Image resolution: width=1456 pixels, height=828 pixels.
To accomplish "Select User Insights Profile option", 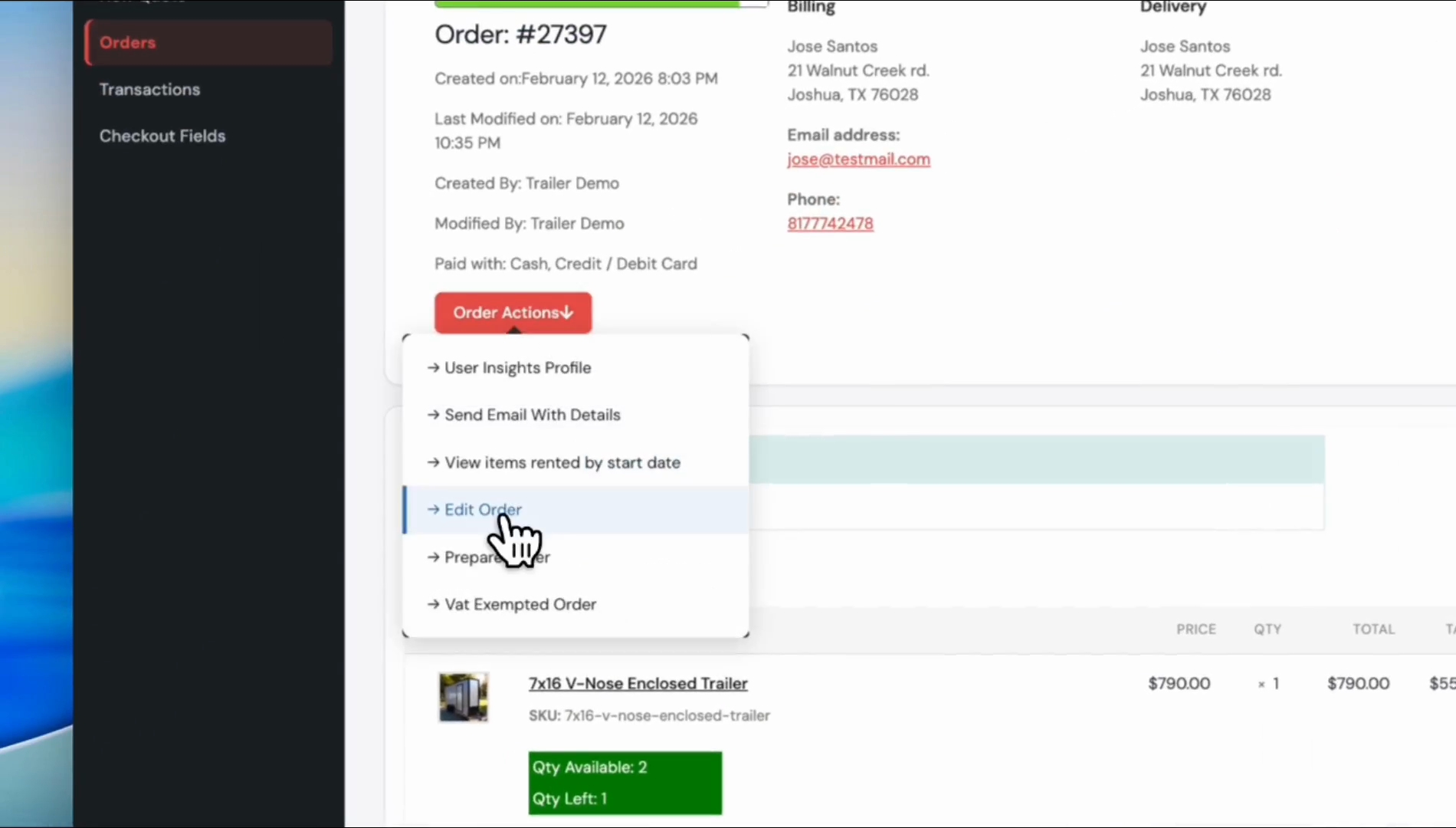I will coord(517,368).
